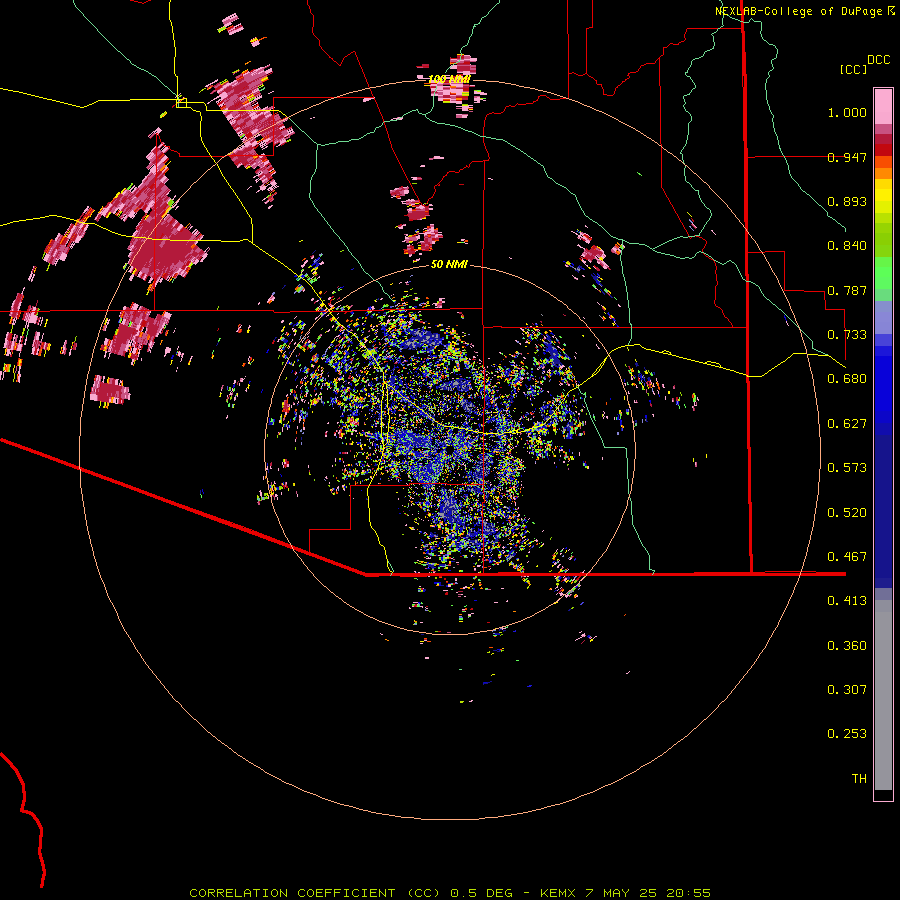Pick the gray section of the color bar

(883, 695)
